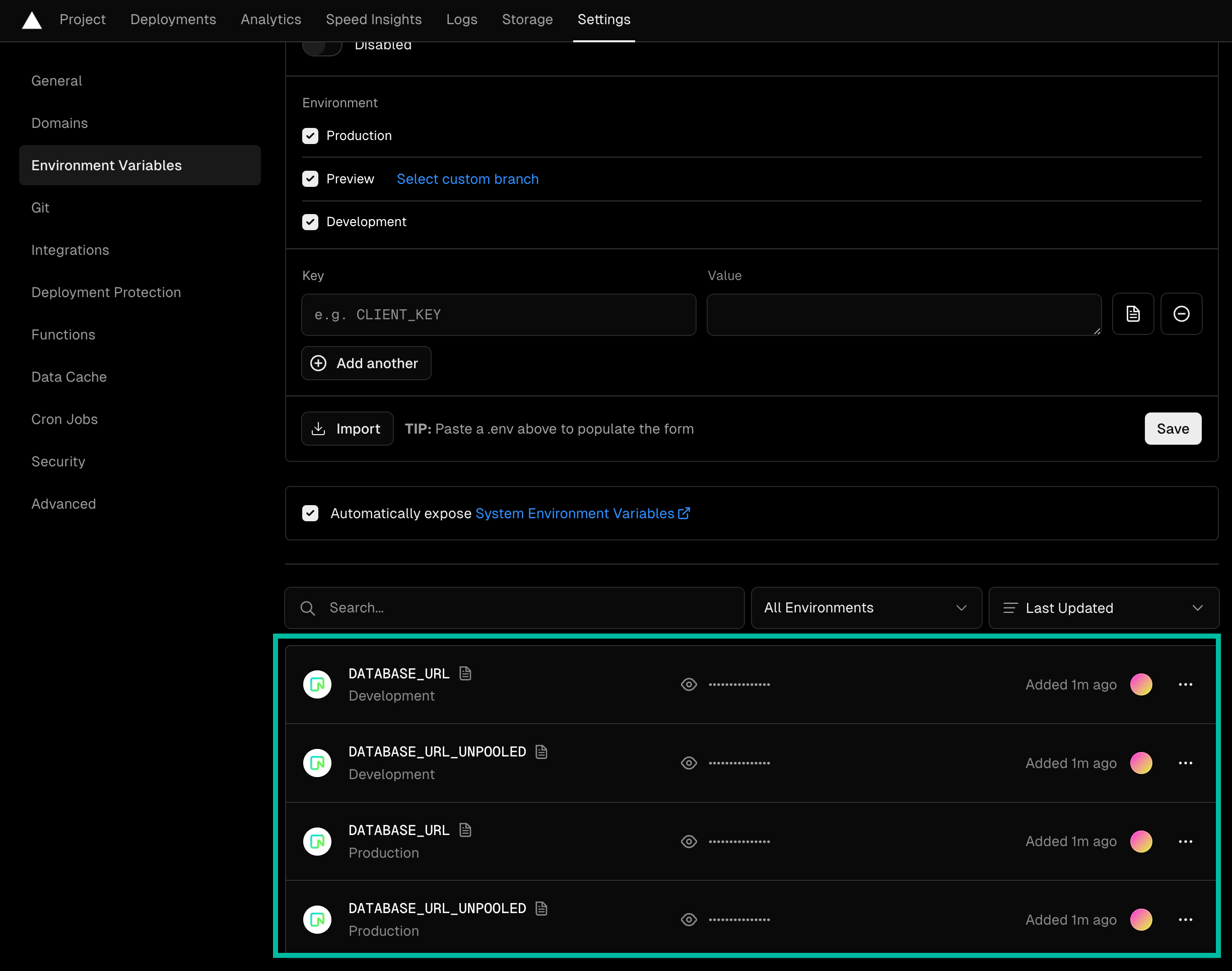Click Neon integration icon on DATABASE_URL Development row
1232x971 pixels.
pos(317,684)
